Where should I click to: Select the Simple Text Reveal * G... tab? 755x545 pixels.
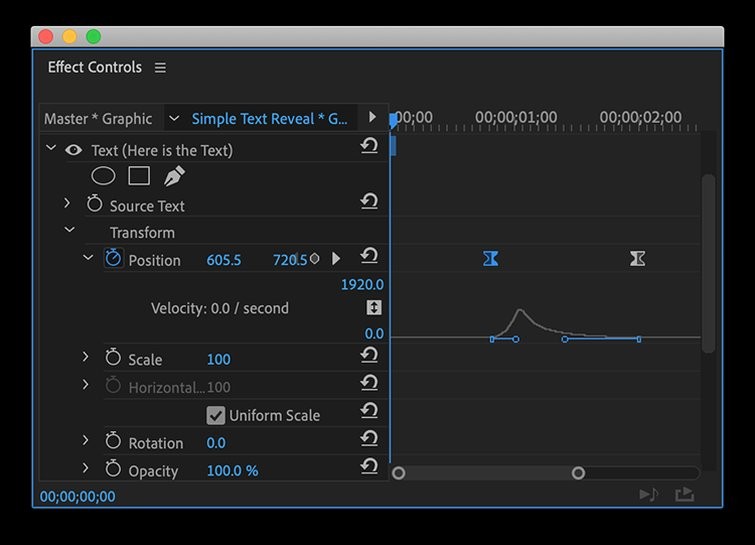pos(269,119)
